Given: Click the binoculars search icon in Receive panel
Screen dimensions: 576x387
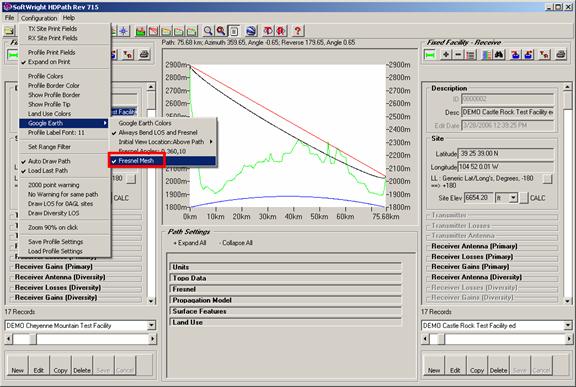Looking at the screenshot, I should [x=499, y=55].
